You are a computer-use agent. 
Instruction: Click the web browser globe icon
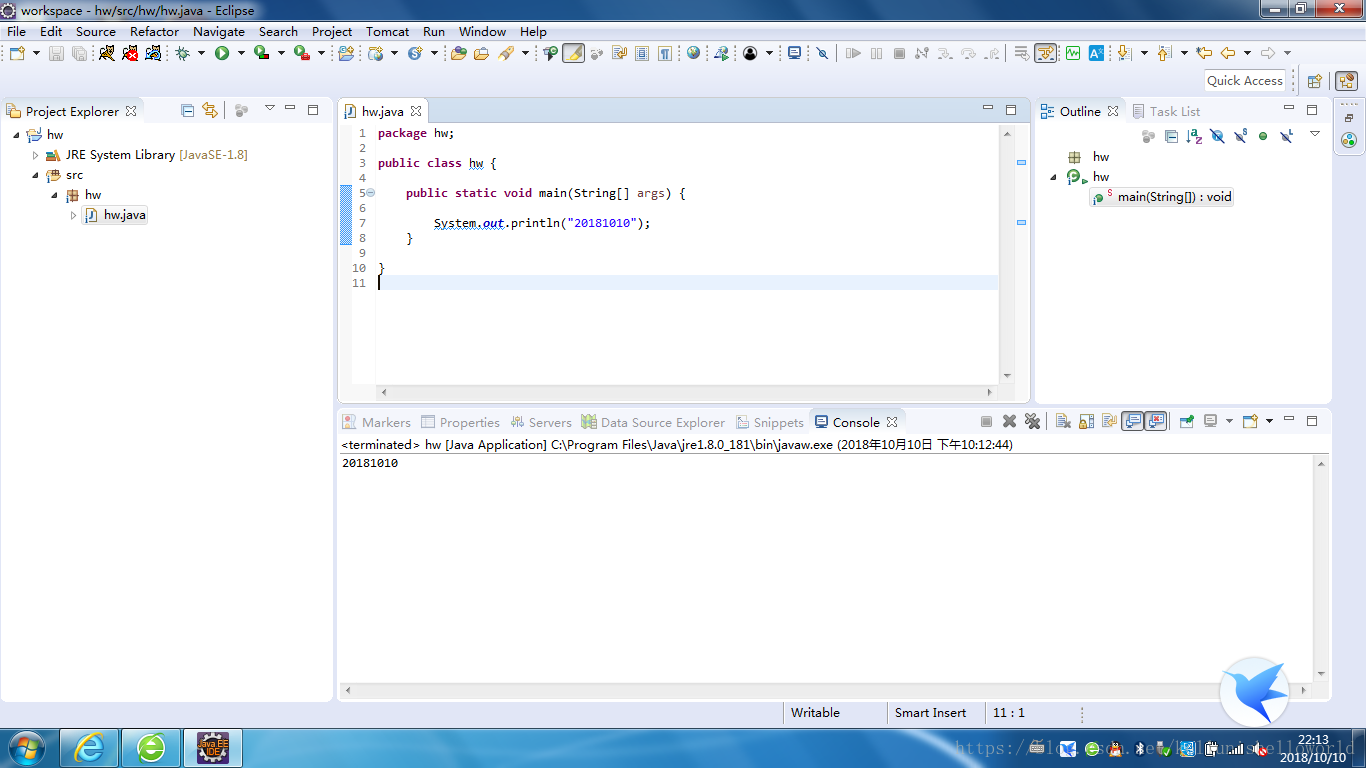(x=693, y=53)
